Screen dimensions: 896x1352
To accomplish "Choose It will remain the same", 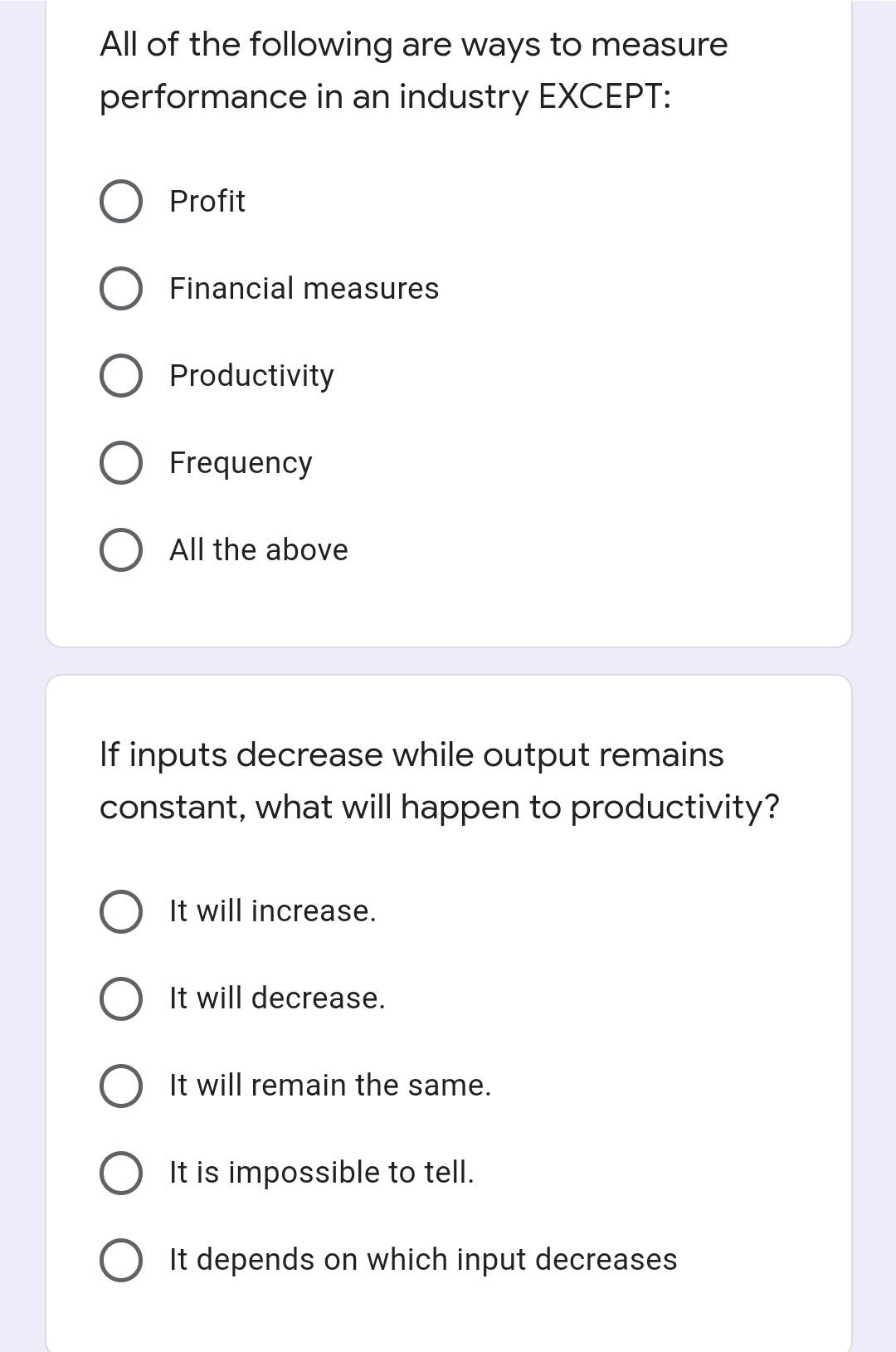I will (x=119, y=1085).
